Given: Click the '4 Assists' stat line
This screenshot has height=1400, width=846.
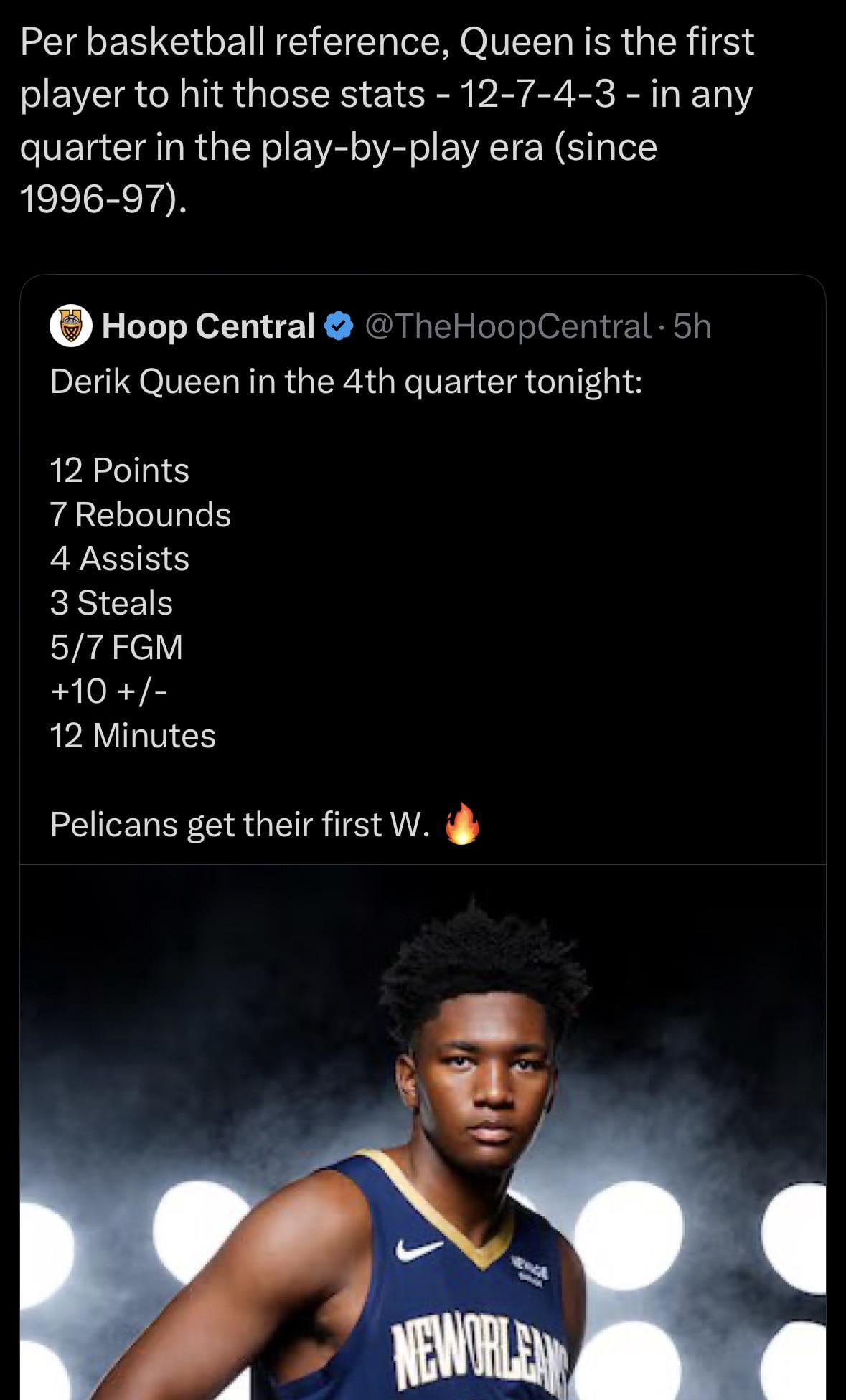Looking at the screenshot, I should coord(120,559).
